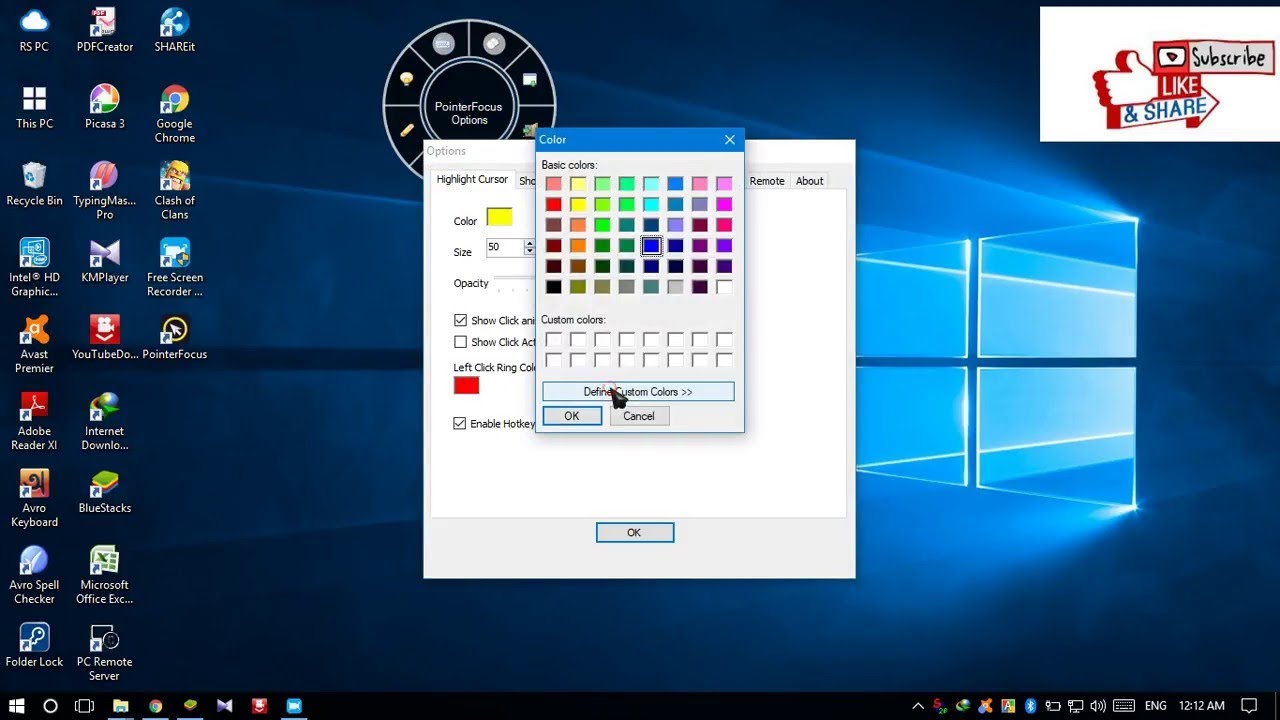This screenshot has width=1280, height=720.
Task: Select Avro Spell Checker desktop icon
Action: pyautogui.click(x=34, y=576)
